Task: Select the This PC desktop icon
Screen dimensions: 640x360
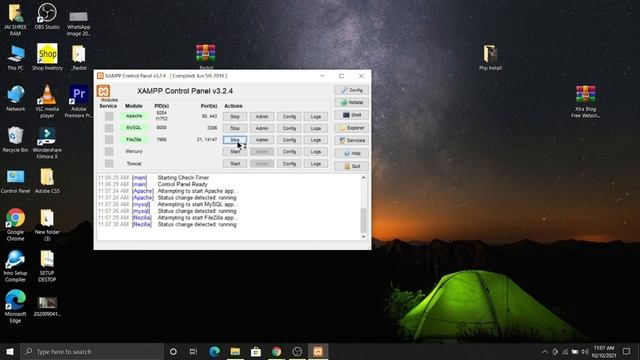Action: 16,58
